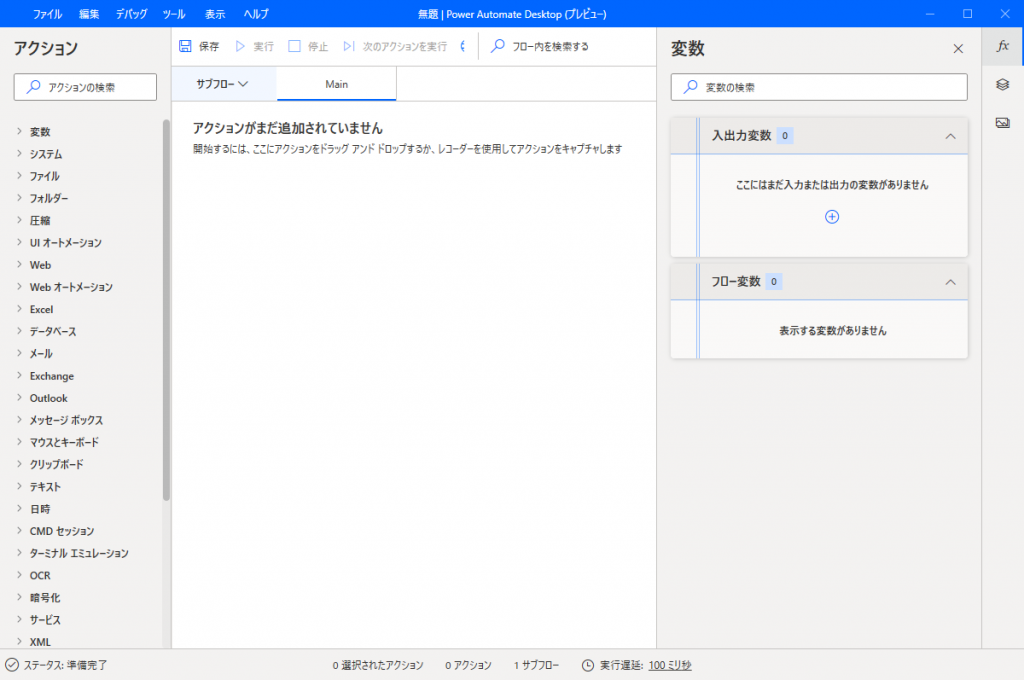
Task: Click the 0 アクション status text
Action: click(x=468, y=665)
